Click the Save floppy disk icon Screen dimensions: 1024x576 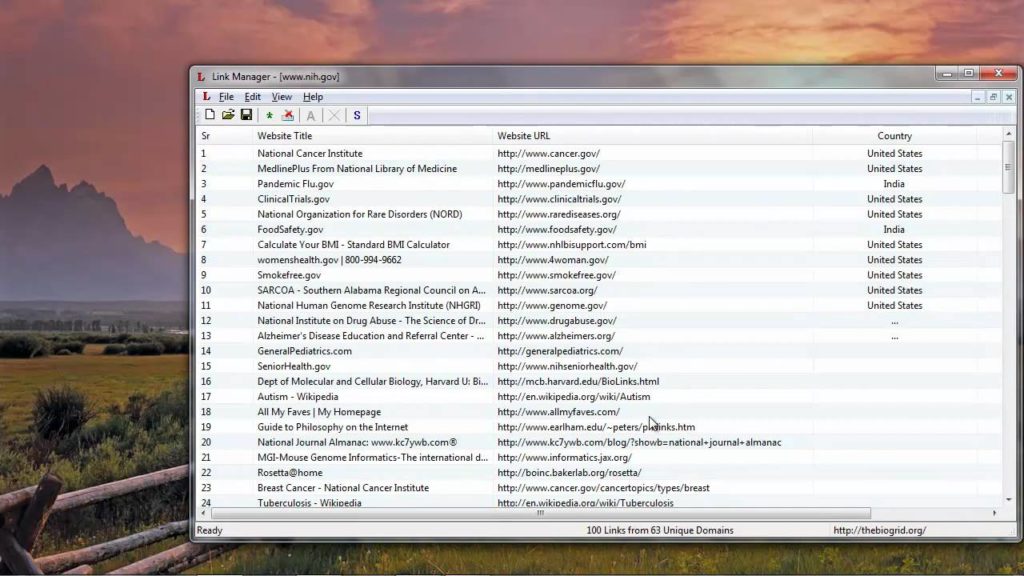click(x=246, y=115)
